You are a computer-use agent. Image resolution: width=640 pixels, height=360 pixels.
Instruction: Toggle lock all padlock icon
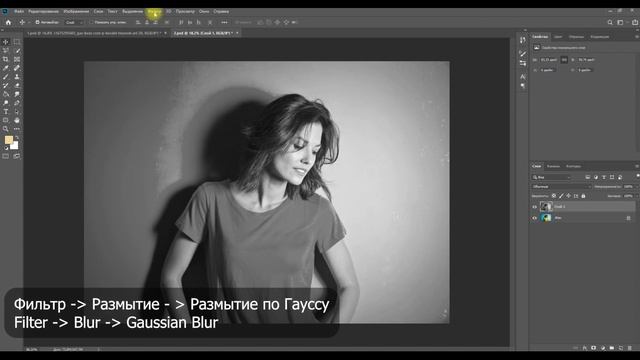[x=583, y=196]
